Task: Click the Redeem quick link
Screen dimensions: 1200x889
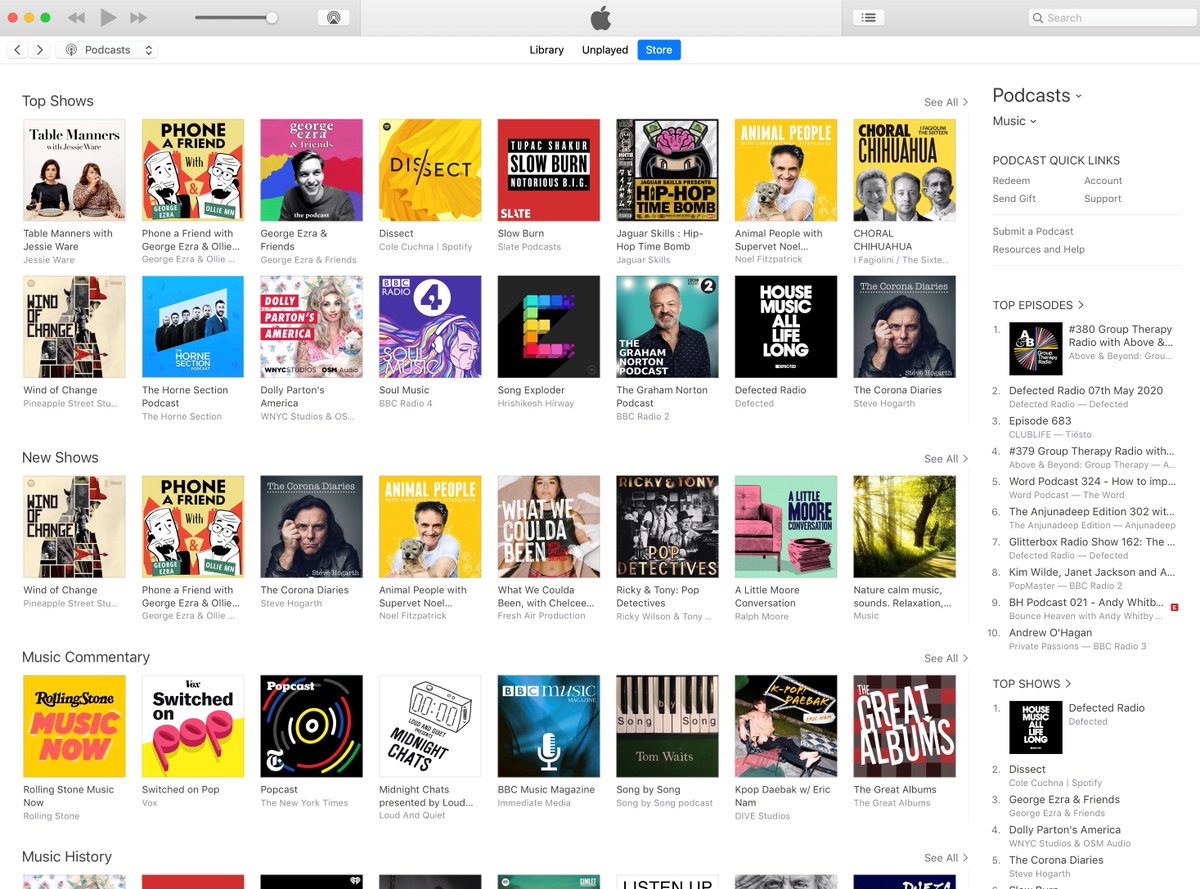Action: [x=1011, y=181]
